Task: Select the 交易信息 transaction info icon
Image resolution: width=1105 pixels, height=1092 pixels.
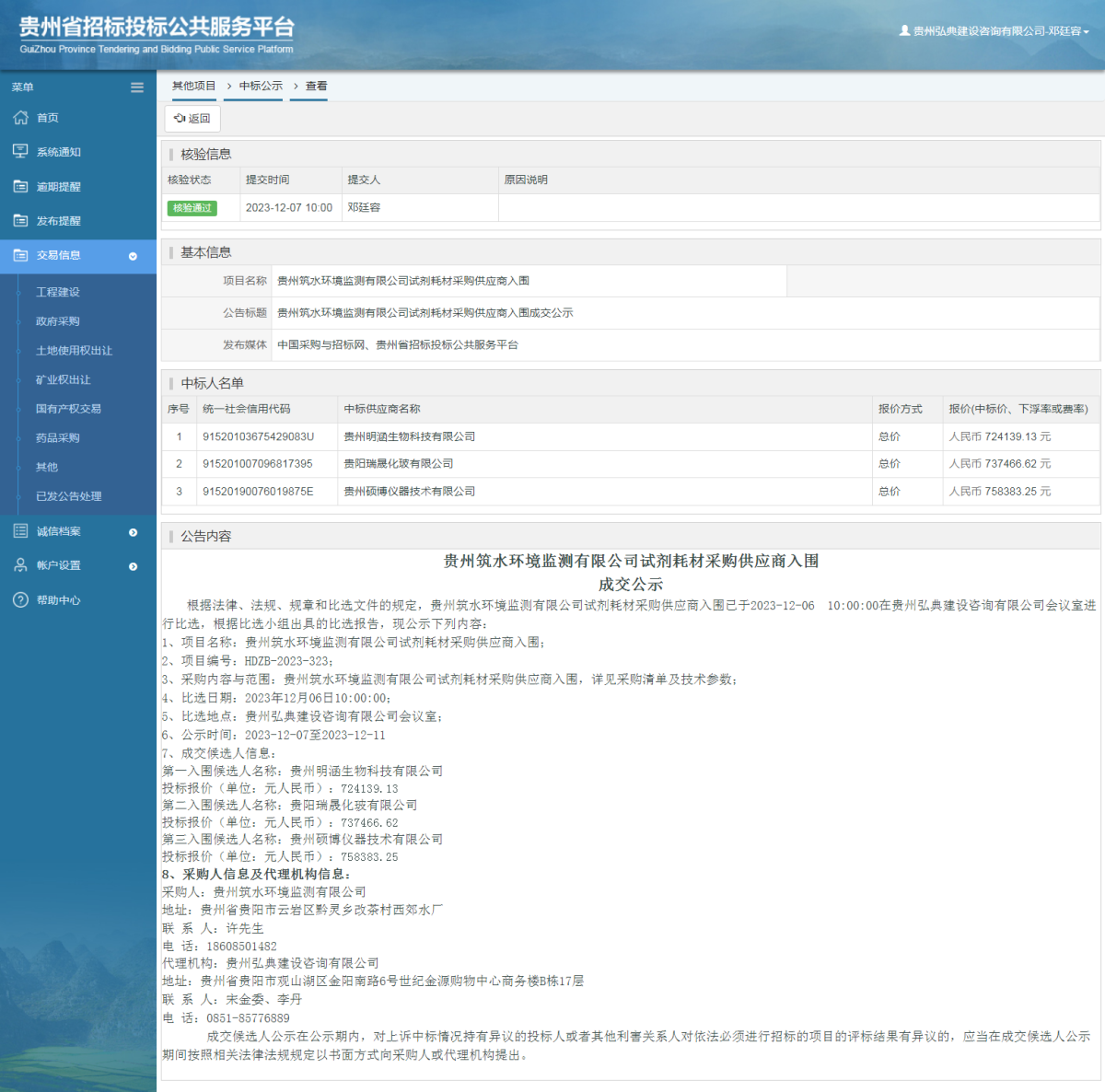Action: pos(20,256)
